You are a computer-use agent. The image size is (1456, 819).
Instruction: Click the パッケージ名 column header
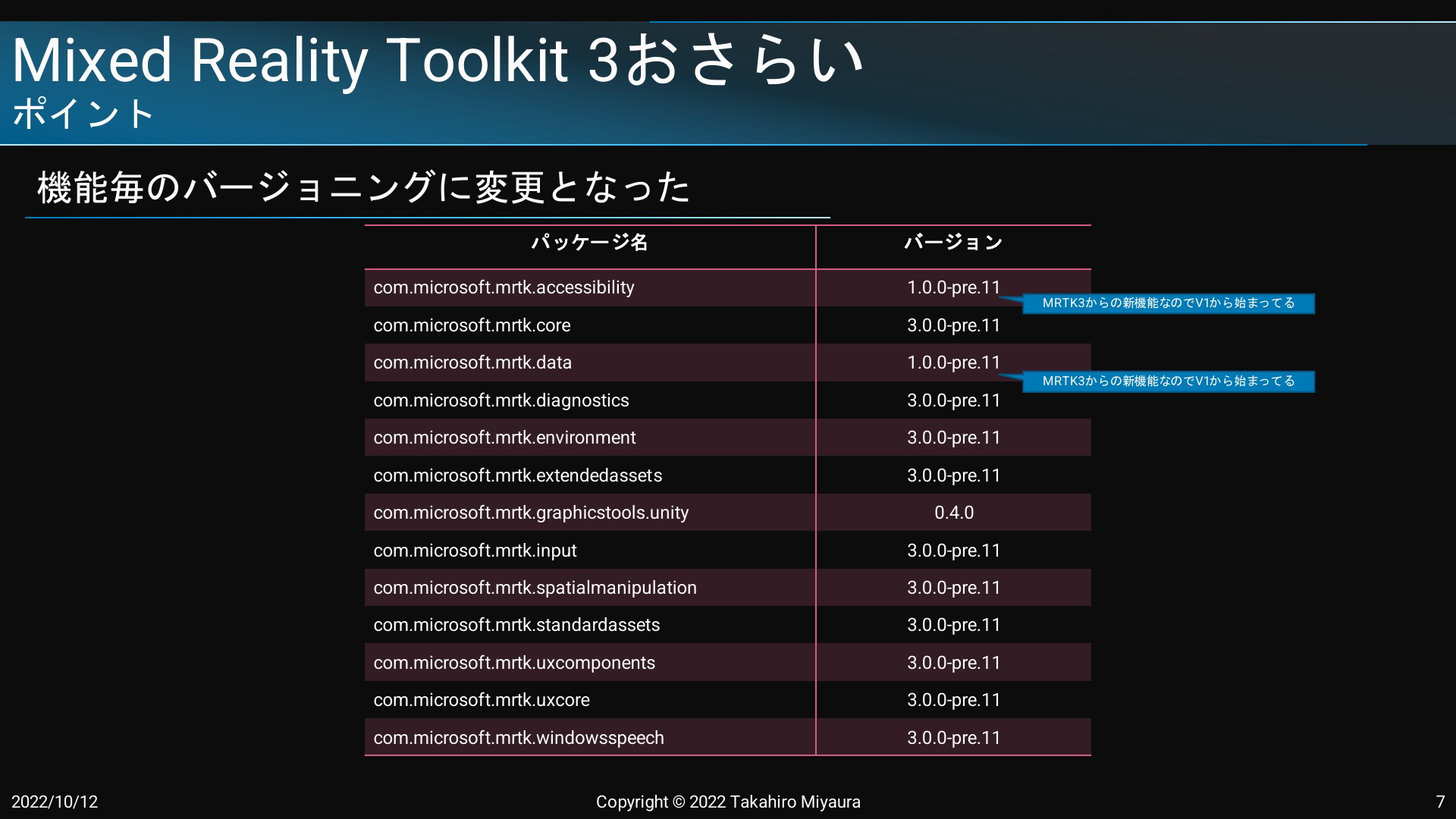(x=589, y=243)
